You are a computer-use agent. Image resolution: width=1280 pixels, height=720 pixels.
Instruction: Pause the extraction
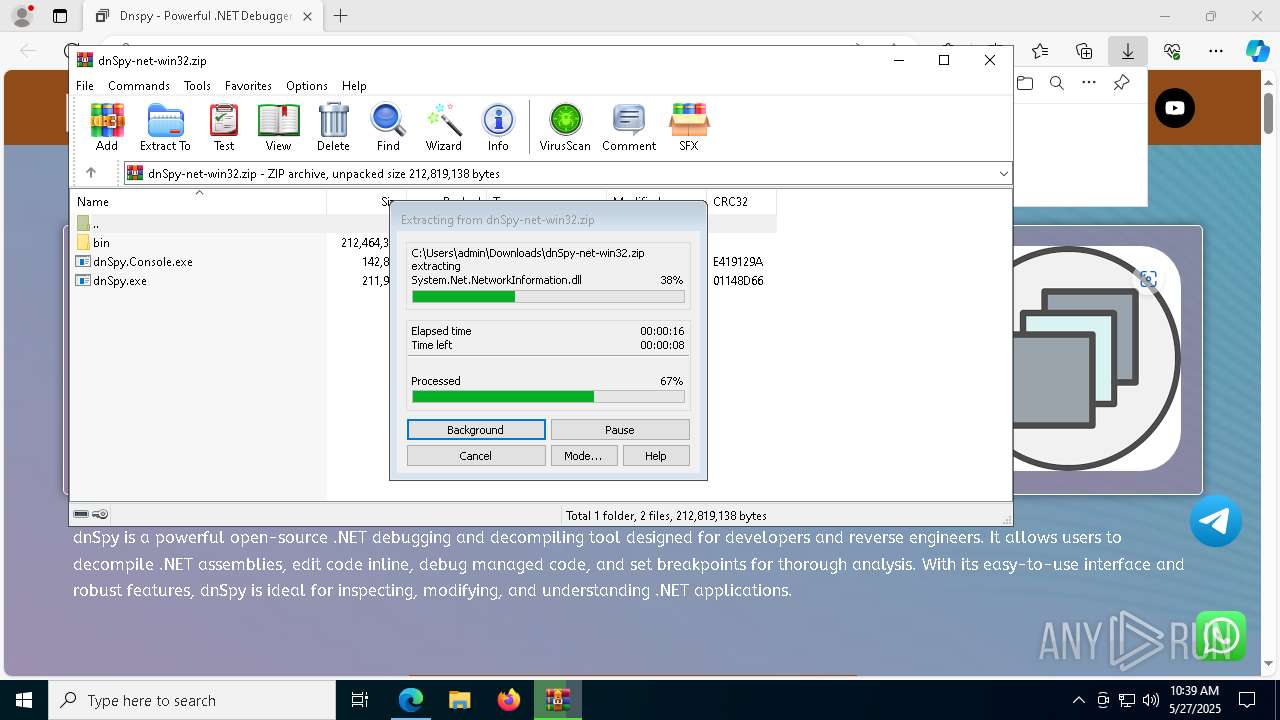tap(620, 430)
